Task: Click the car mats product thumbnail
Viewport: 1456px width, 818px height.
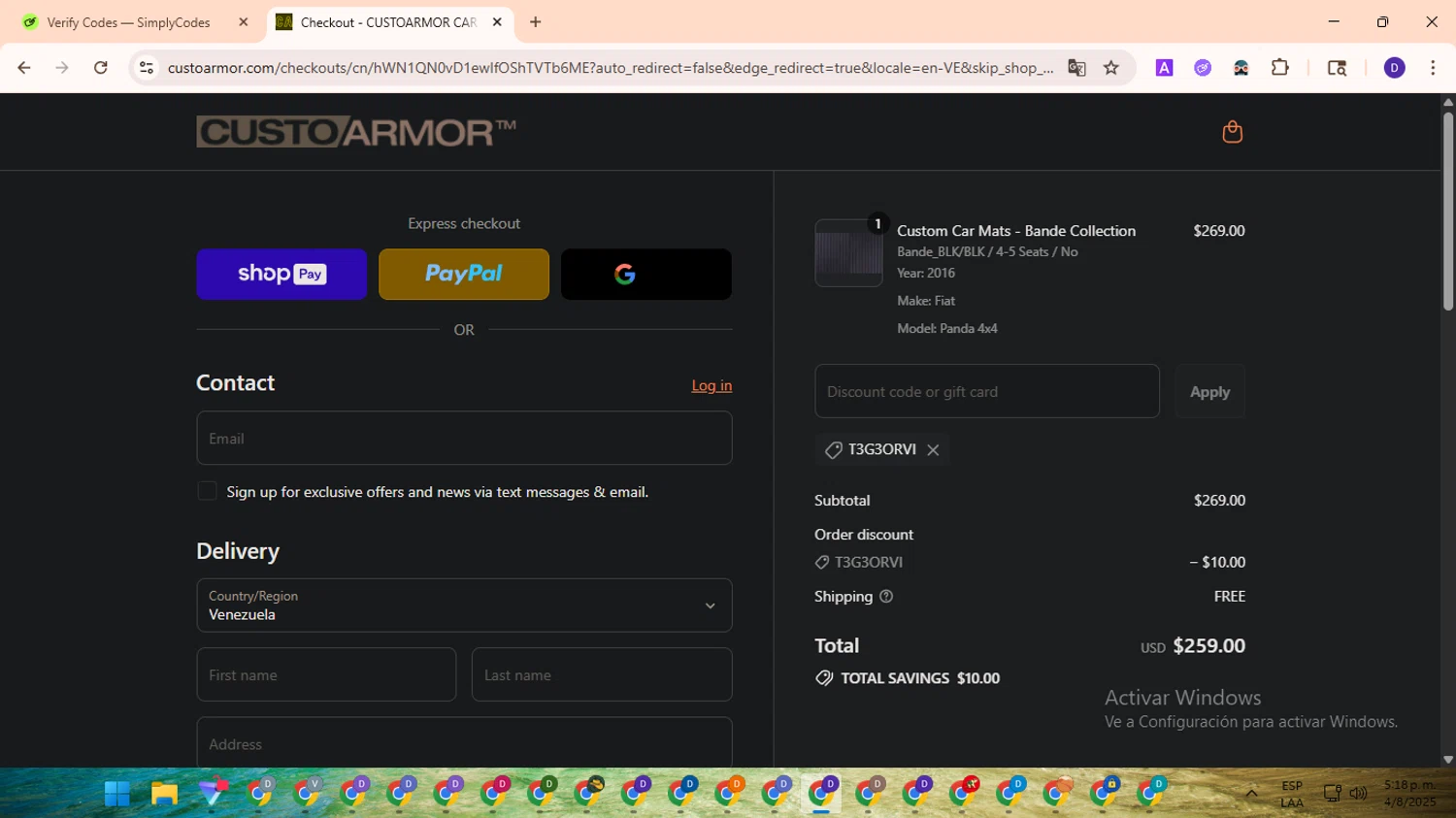Action: click(848, 253)
